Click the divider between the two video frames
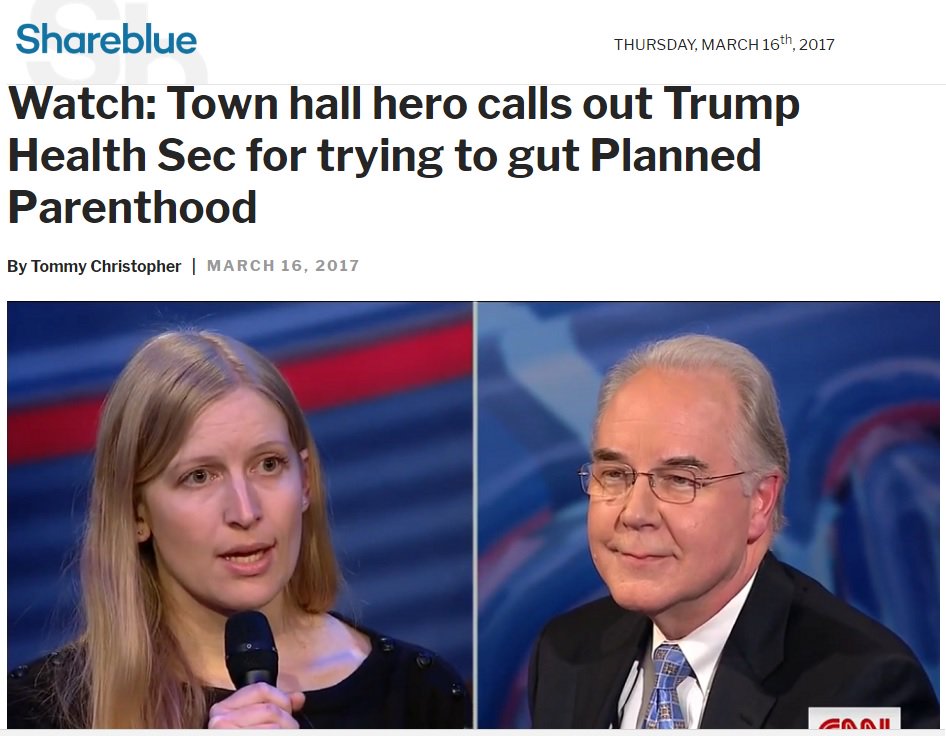Image resolution: width=946 pixels, height=736 pixels. (475, 515)
